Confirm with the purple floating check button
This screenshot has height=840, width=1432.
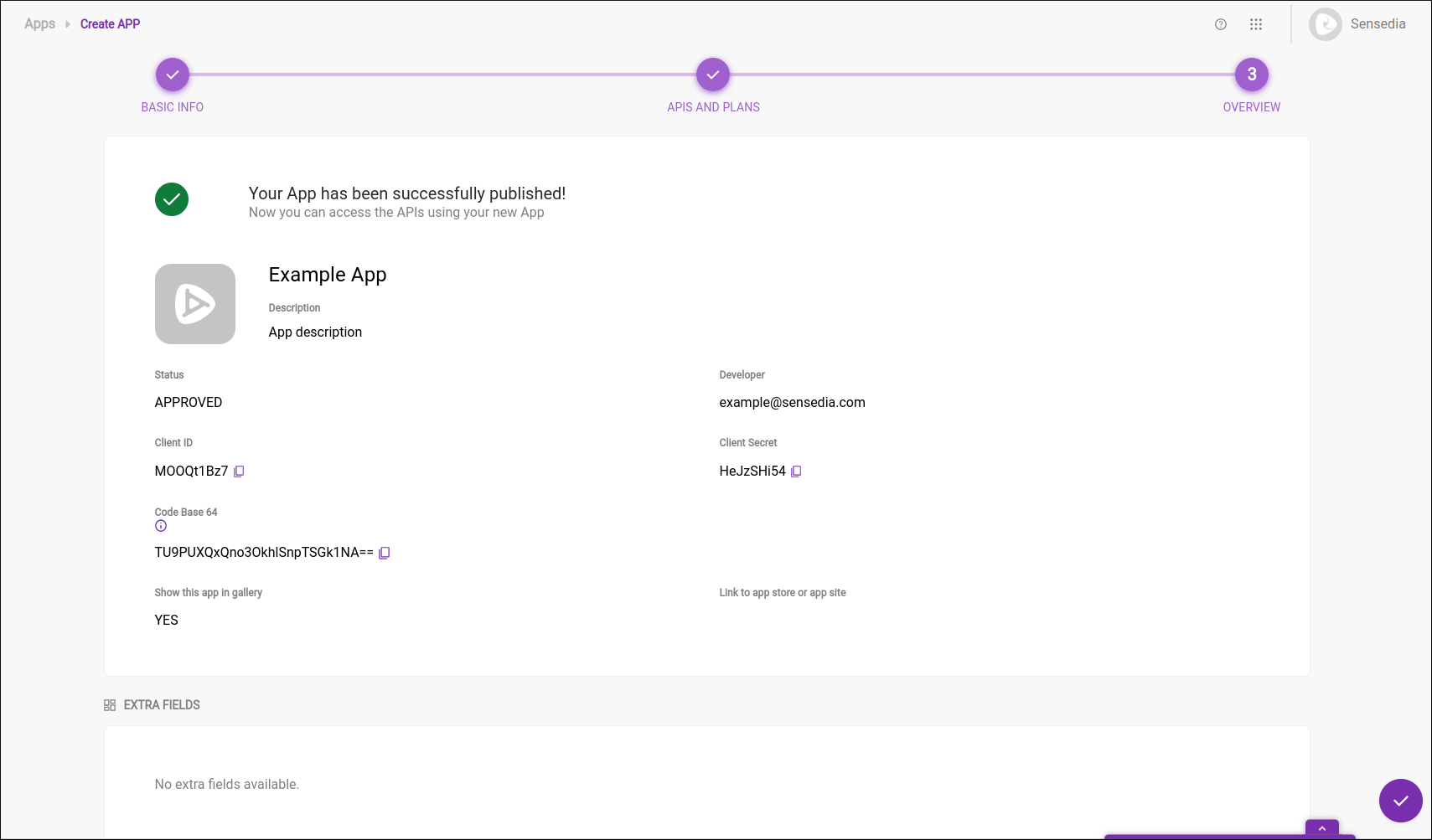coord(1401,801)
